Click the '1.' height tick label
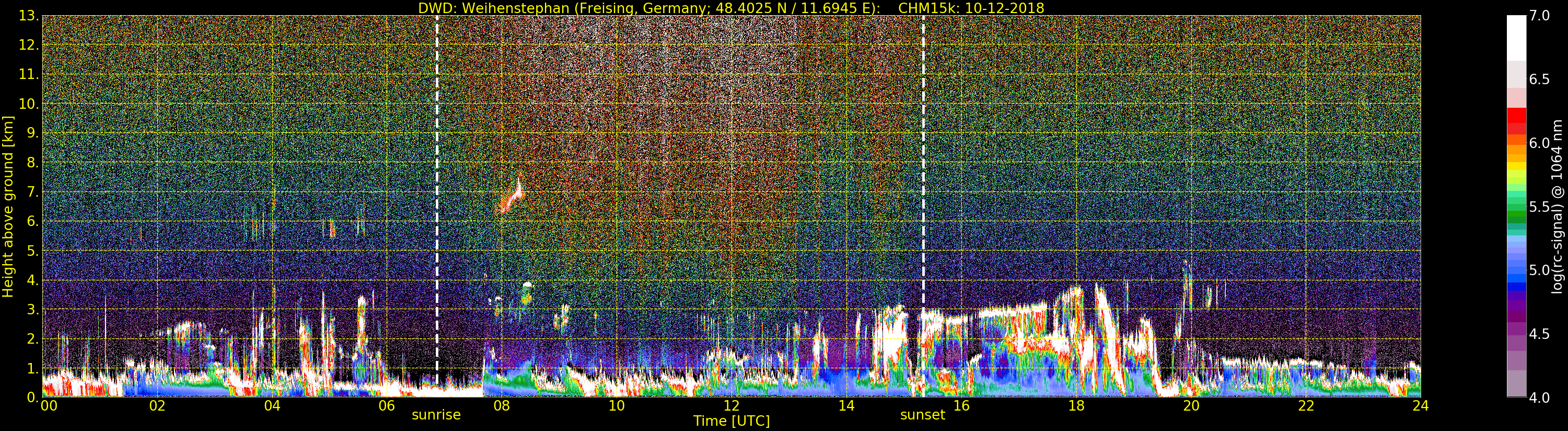1568x431 pixels. (x=32, y=368)
